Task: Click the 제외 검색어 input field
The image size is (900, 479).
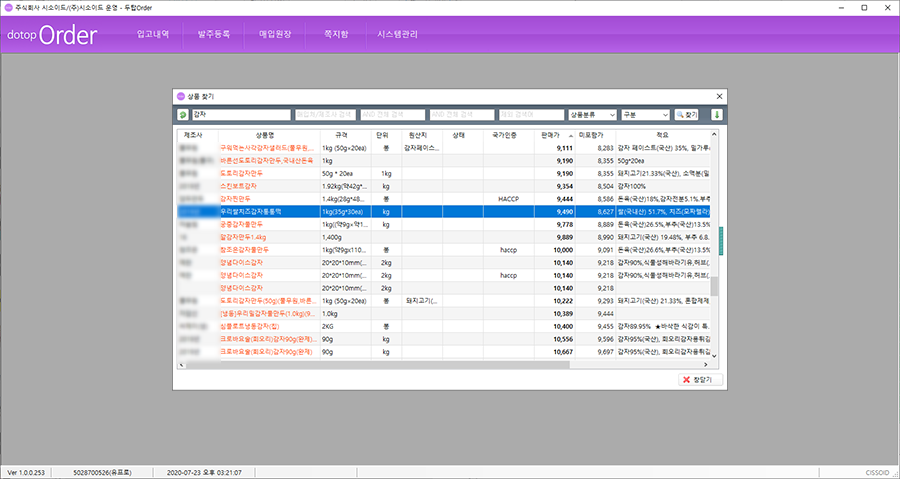Action: (530, 115)
